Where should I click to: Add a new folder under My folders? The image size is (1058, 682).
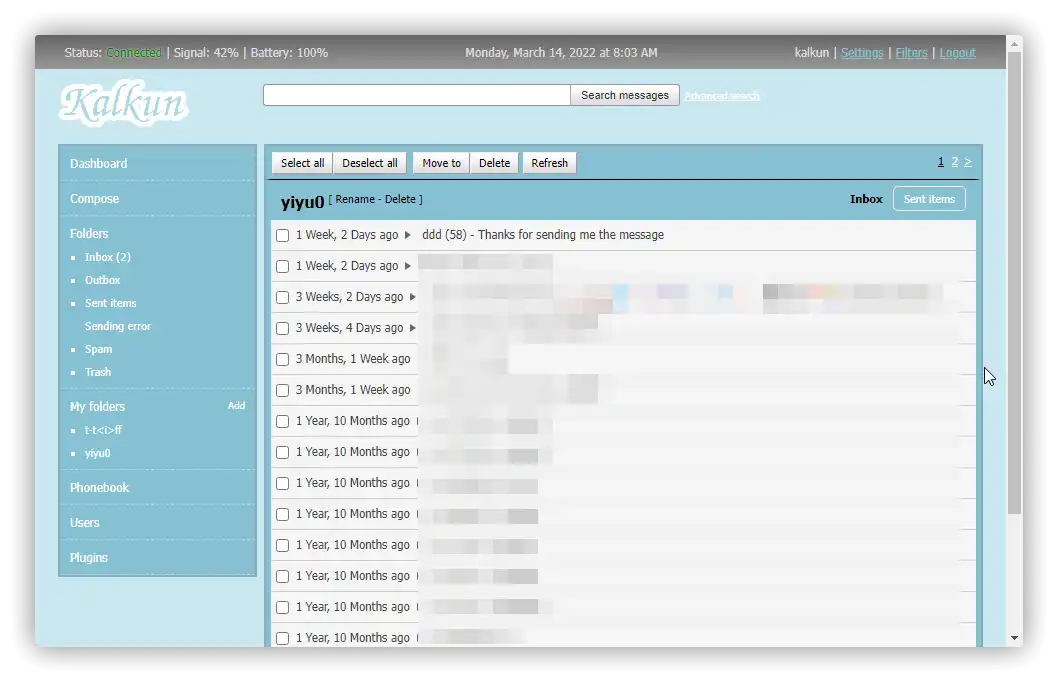coord(236,405)
